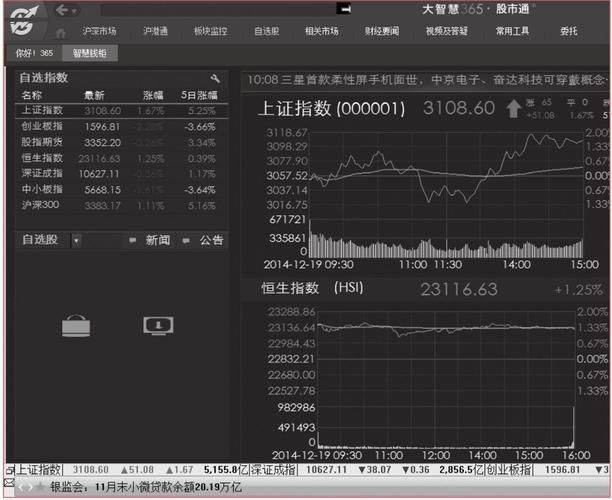This screenshot has height=500, width=612.
Task: Click the +1.25% HSI change value
Action: click(x=578, y=290)
